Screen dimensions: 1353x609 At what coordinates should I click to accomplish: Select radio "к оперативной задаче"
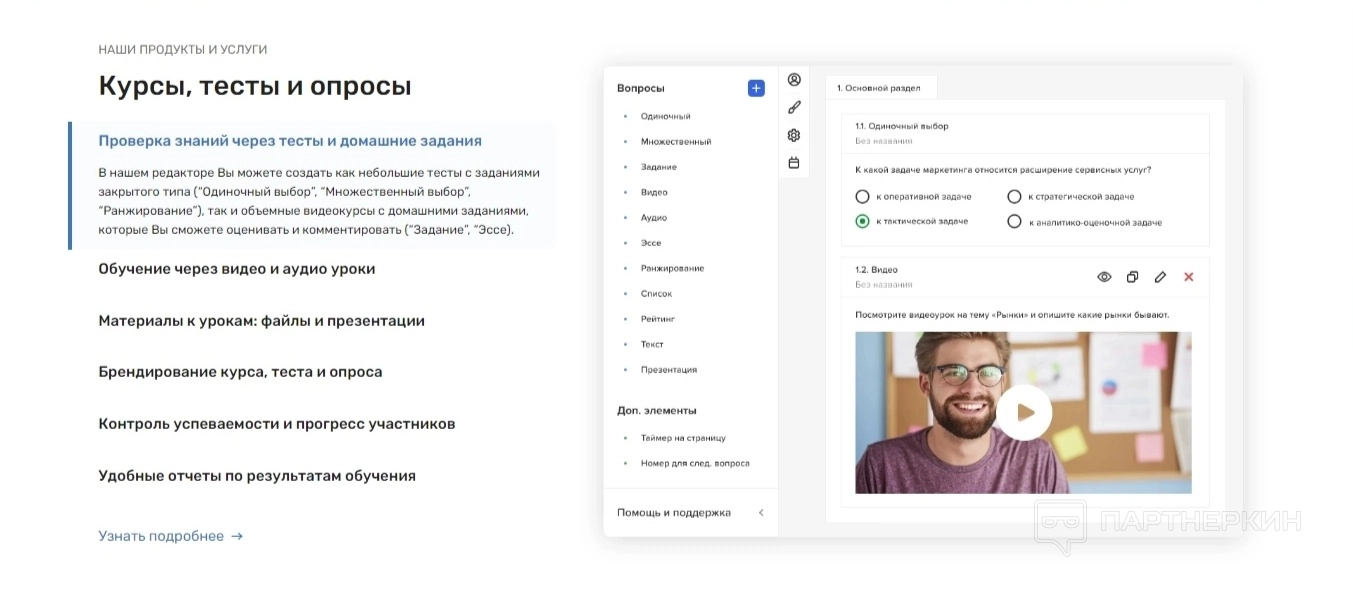(x=862, y=197)
